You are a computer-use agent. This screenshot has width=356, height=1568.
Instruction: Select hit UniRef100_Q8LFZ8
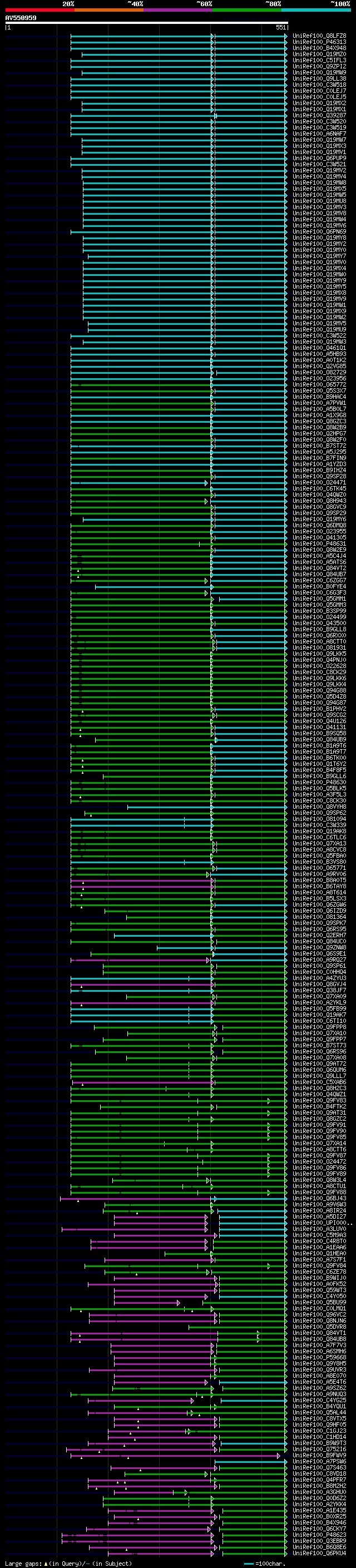click(319, 36)
